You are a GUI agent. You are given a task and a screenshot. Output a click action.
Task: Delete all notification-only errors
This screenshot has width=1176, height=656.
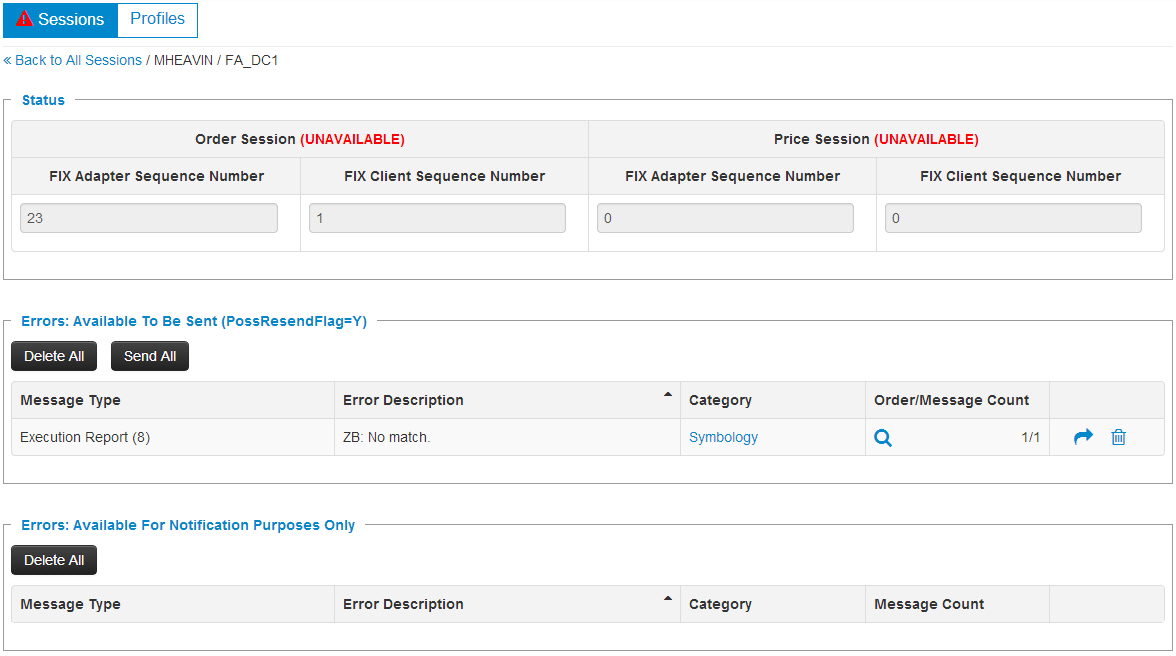[54, 560]
